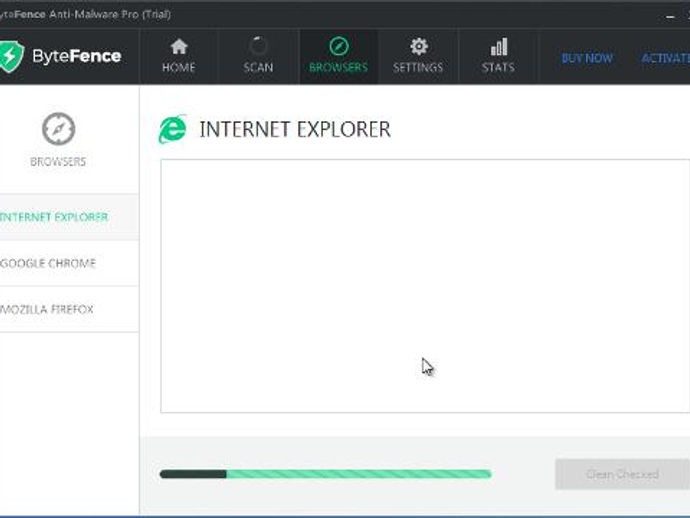
Task: Switch to the SCAN tab label
Action: coord(258,67)
